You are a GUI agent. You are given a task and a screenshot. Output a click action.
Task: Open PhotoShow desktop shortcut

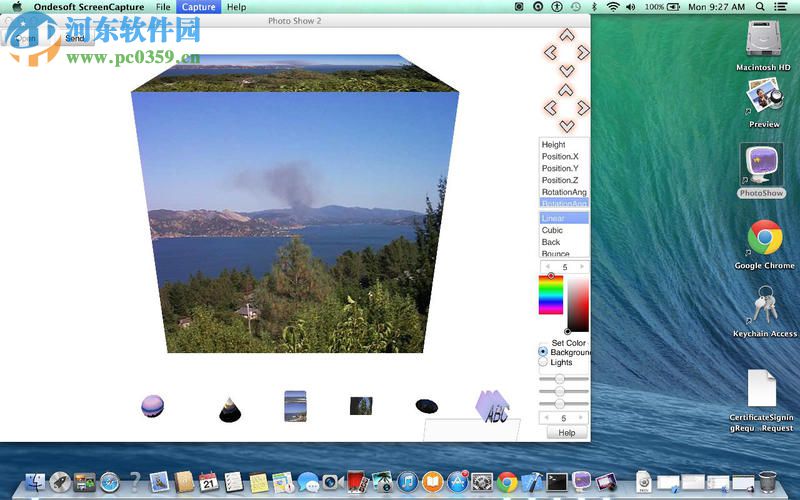click(762, 171)
